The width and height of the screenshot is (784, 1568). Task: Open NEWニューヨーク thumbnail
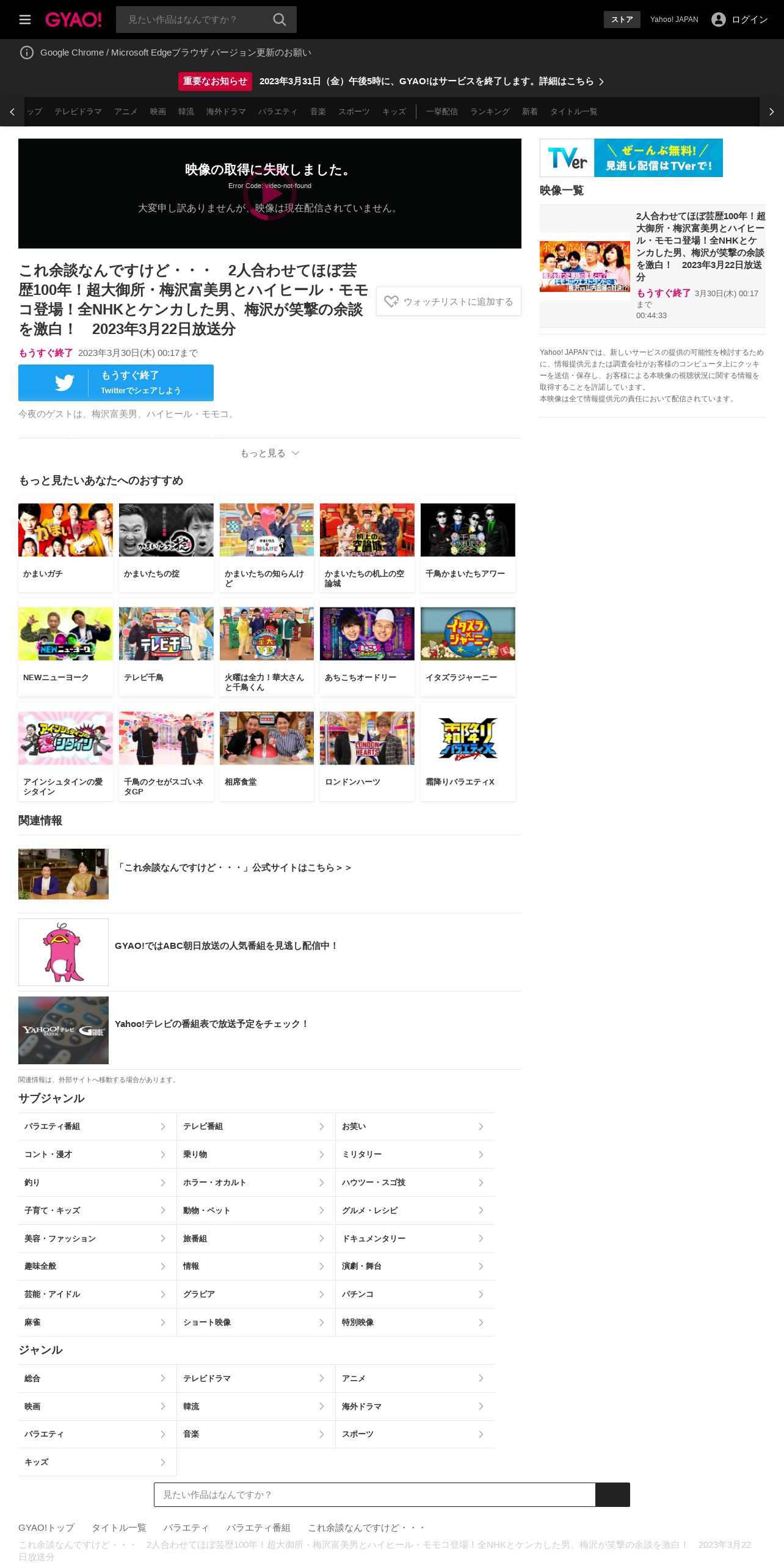65,634
